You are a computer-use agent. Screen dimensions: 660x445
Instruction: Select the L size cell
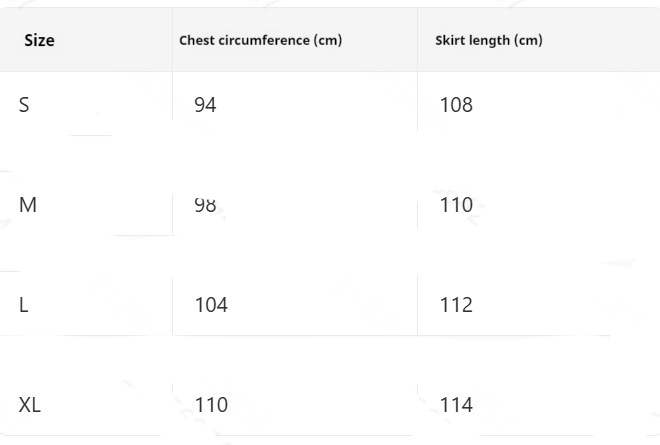[x=23, y=305]
